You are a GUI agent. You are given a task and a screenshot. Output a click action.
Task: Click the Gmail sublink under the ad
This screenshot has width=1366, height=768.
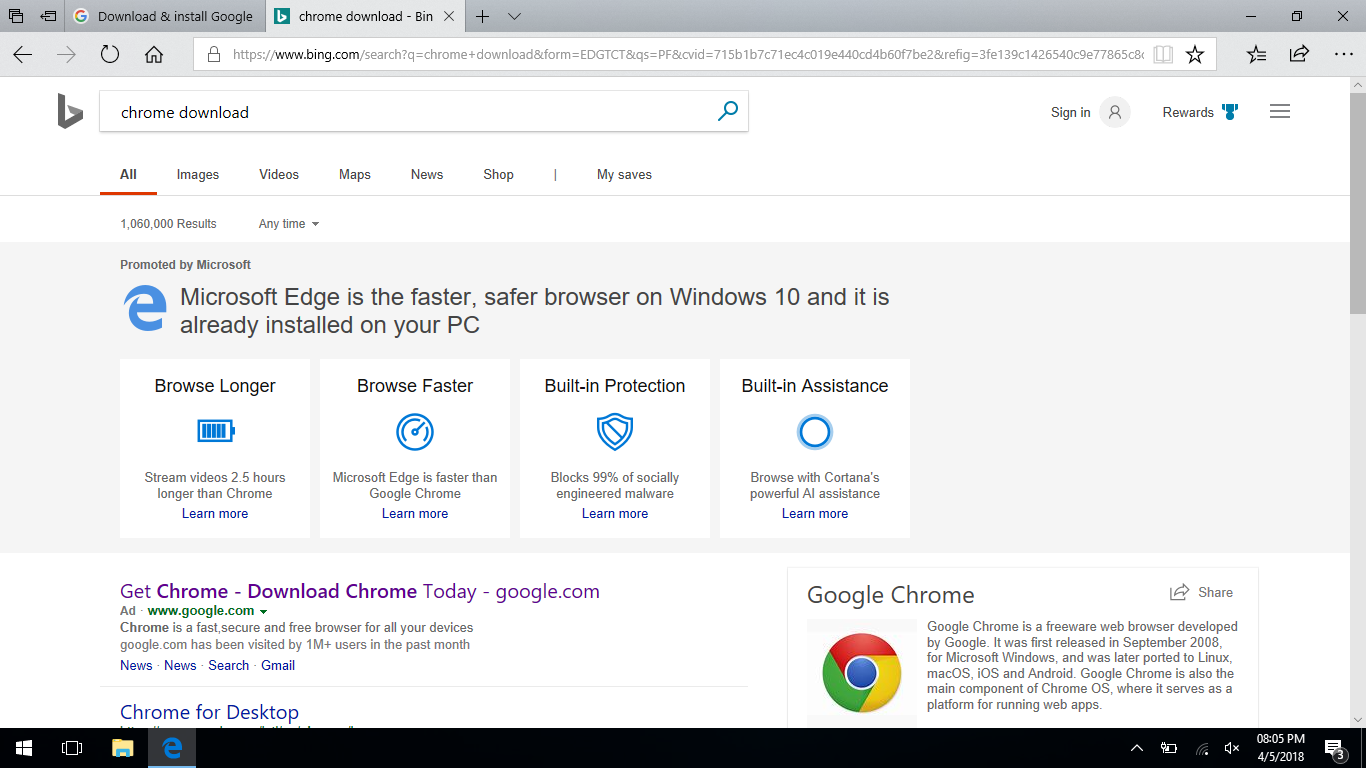(x=278, y=665)
